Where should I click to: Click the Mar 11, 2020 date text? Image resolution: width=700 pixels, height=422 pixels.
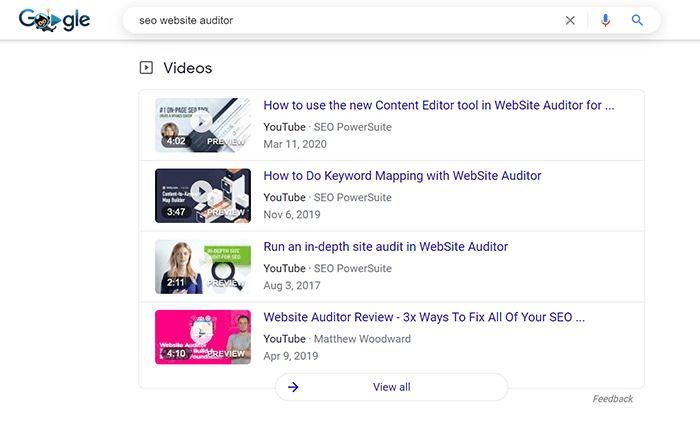point(295,144)
